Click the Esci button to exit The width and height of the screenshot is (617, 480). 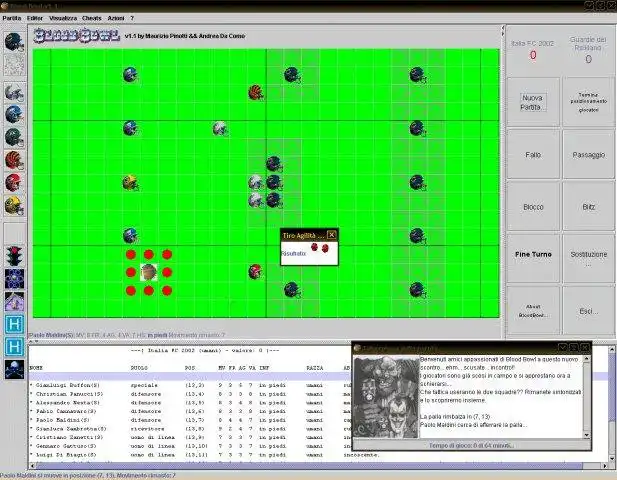pyautogui.click(x=589, y=310)
